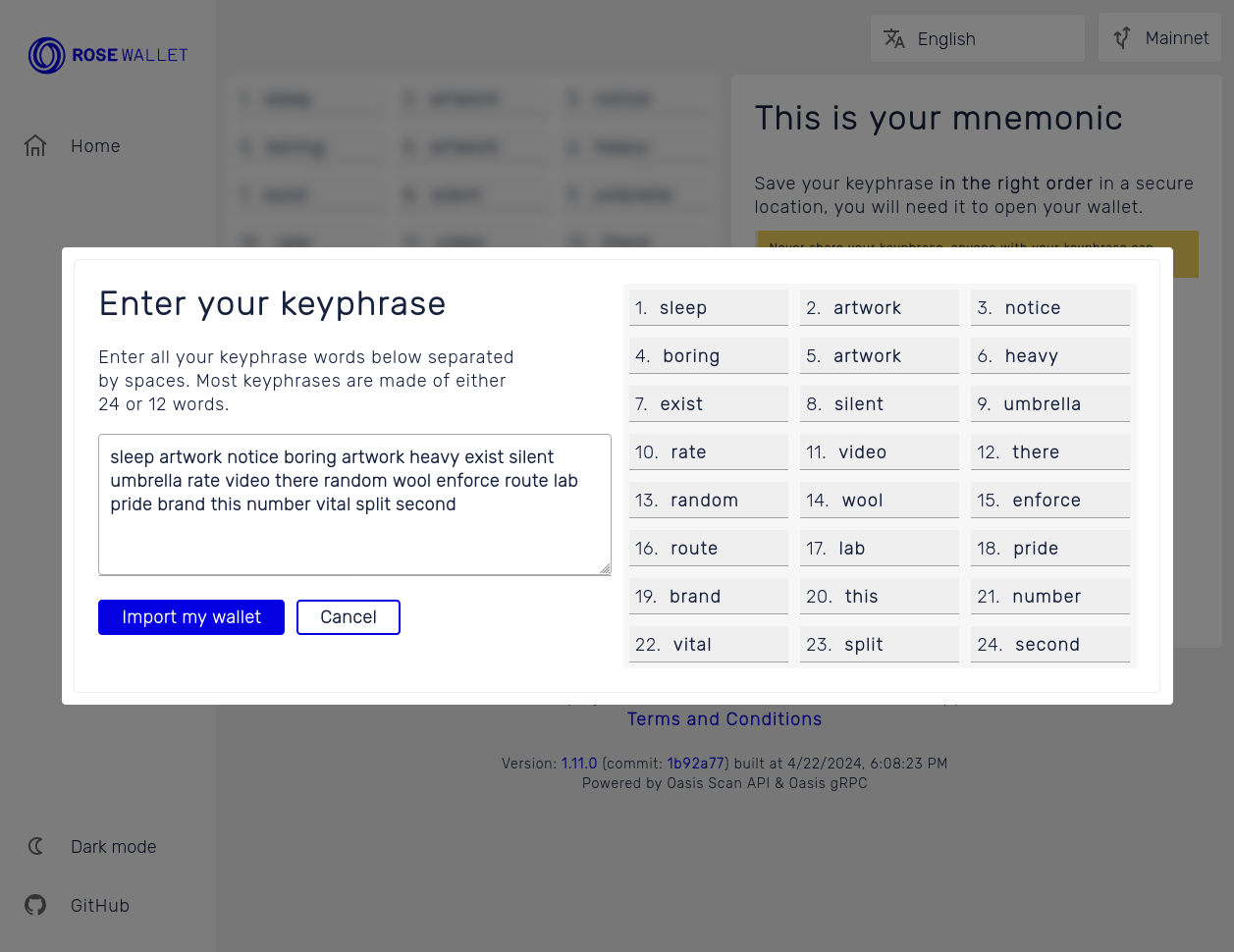The width and height of the screenshot is (1234, 952).
Task: Click the GitHub octocat icon
Action: 35,905
